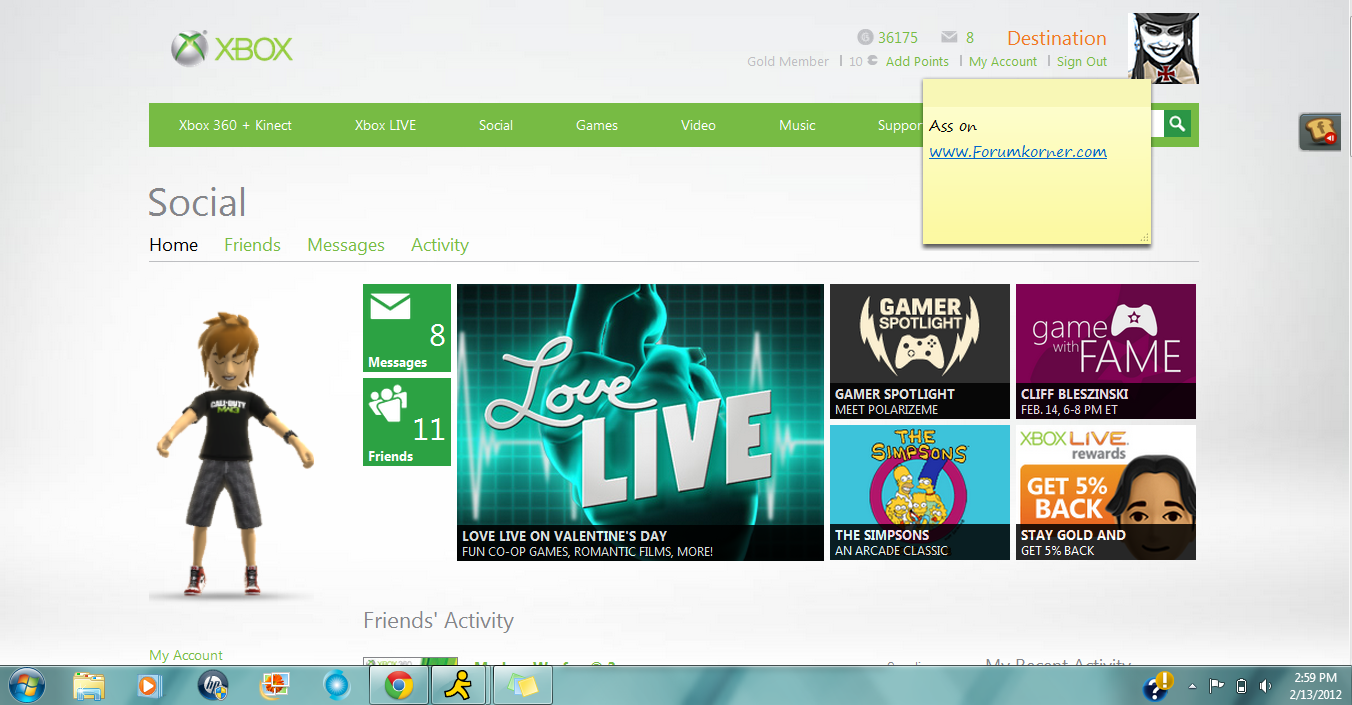This screenshot has height=705, width=1352.
Task: Switch to the Messages tab
Action: (346, 245)
